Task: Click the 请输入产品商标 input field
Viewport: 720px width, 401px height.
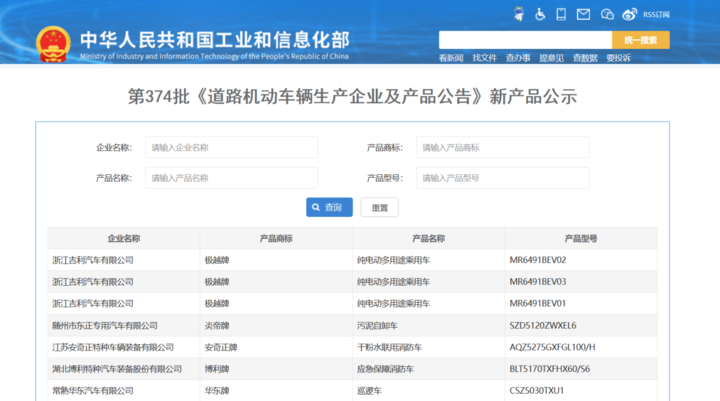Action: point(502,147)
